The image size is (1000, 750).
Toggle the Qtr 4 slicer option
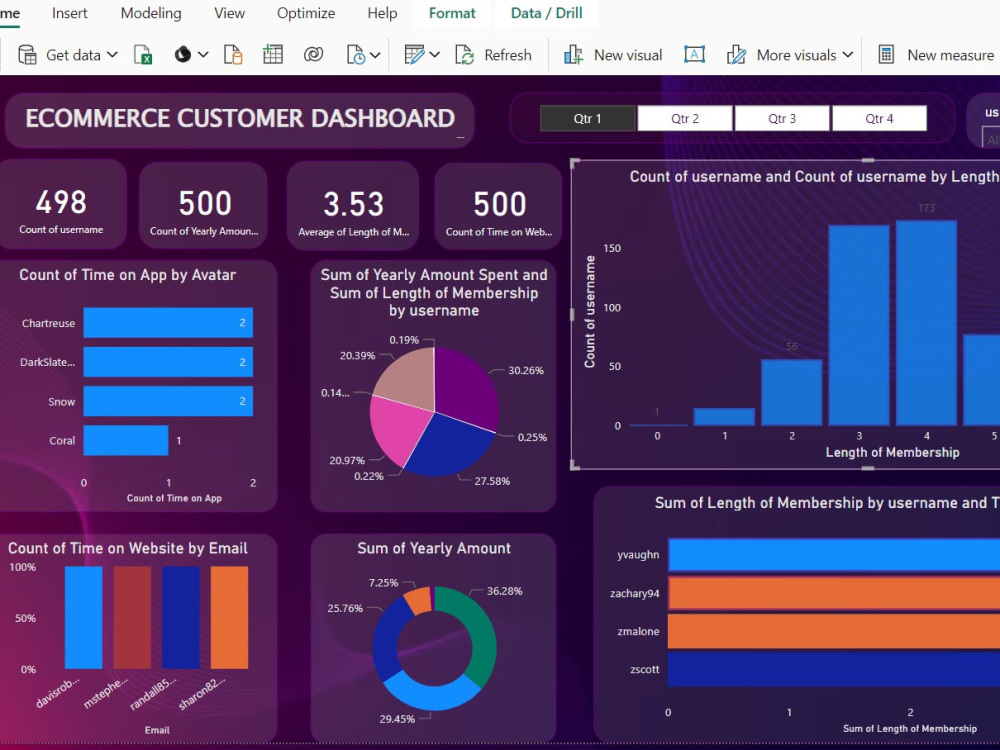click(x=879, y=117)
